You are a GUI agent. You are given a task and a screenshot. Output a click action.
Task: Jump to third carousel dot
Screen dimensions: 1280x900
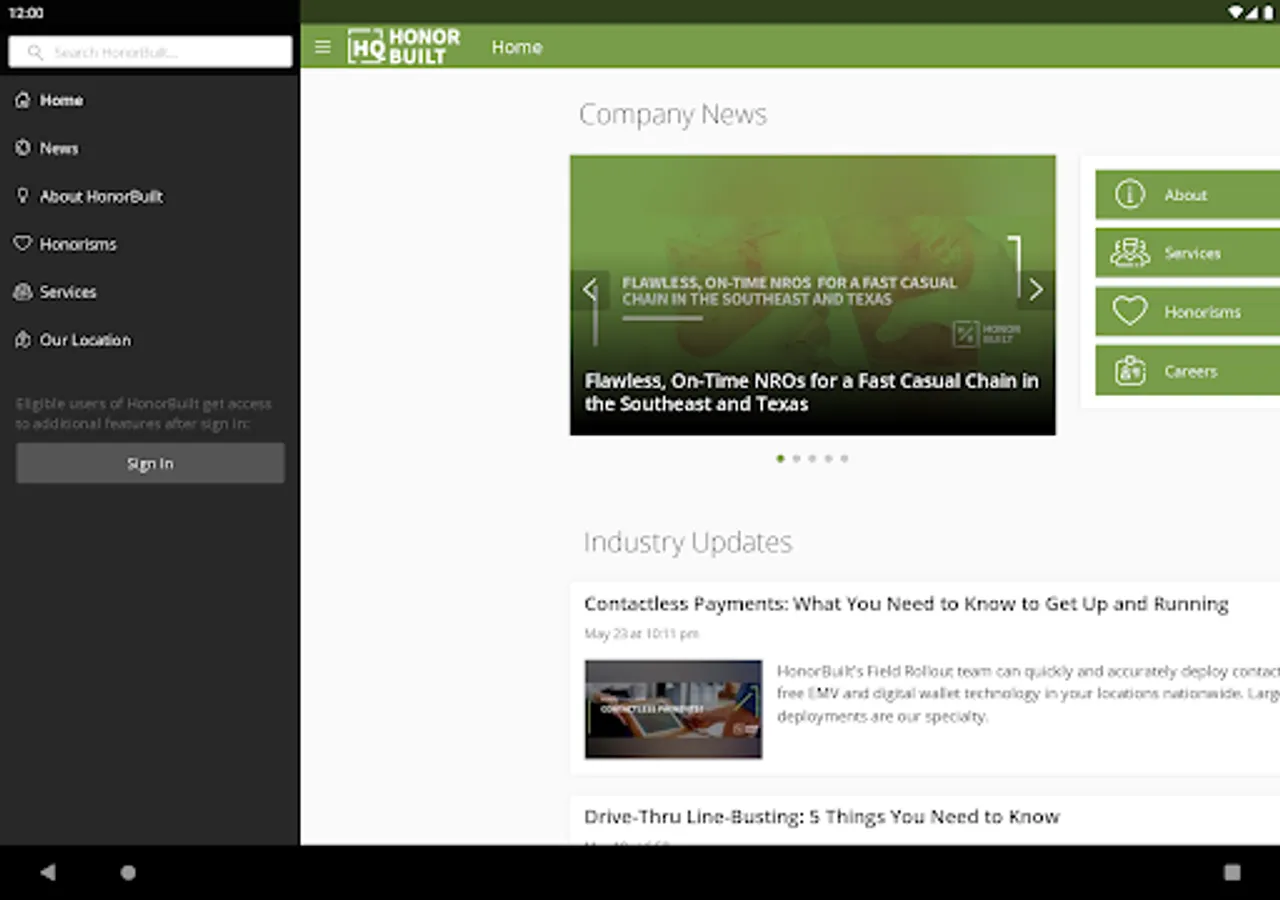(x=812, y=459)
